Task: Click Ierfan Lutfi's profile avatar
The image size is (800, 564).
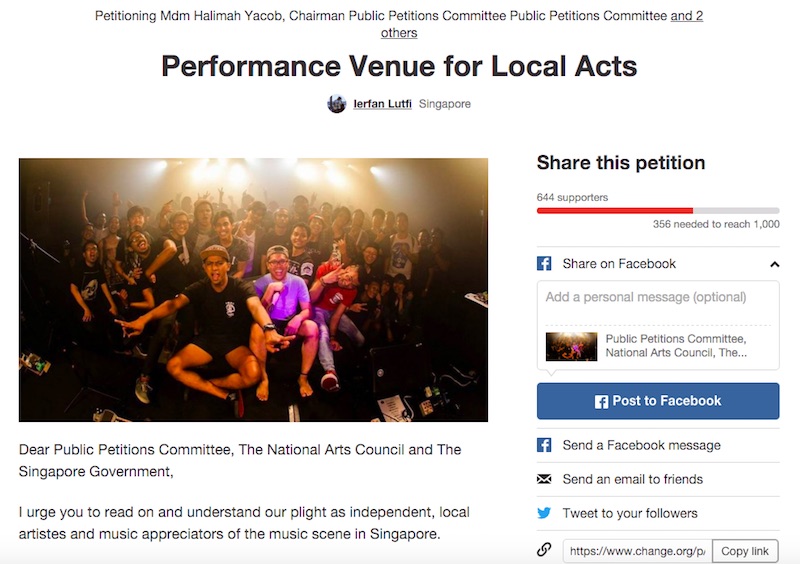Action: [x=337, y=104]
